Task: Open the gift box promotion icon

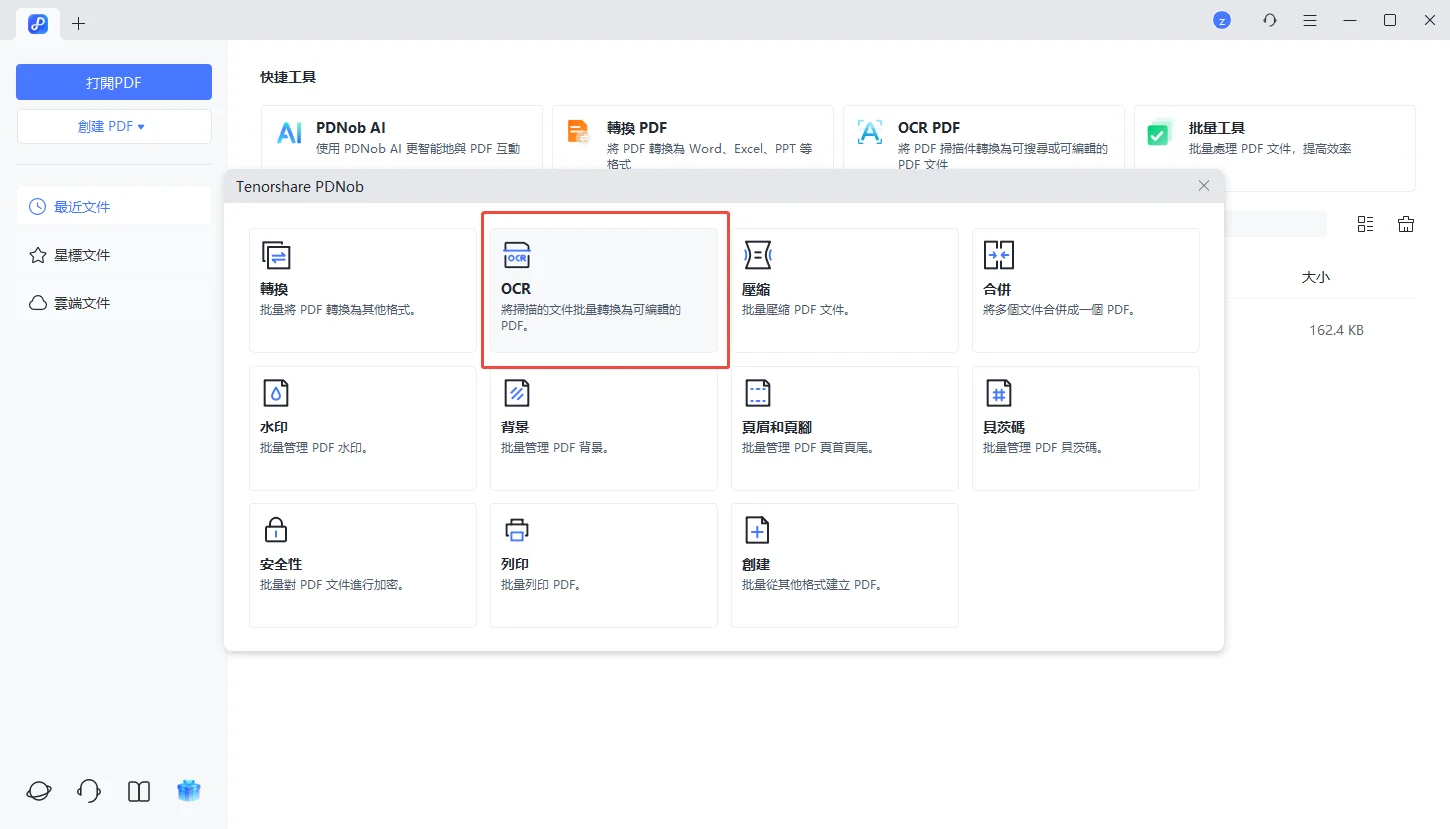Action: pyautogui.click(x=189, y=790)
